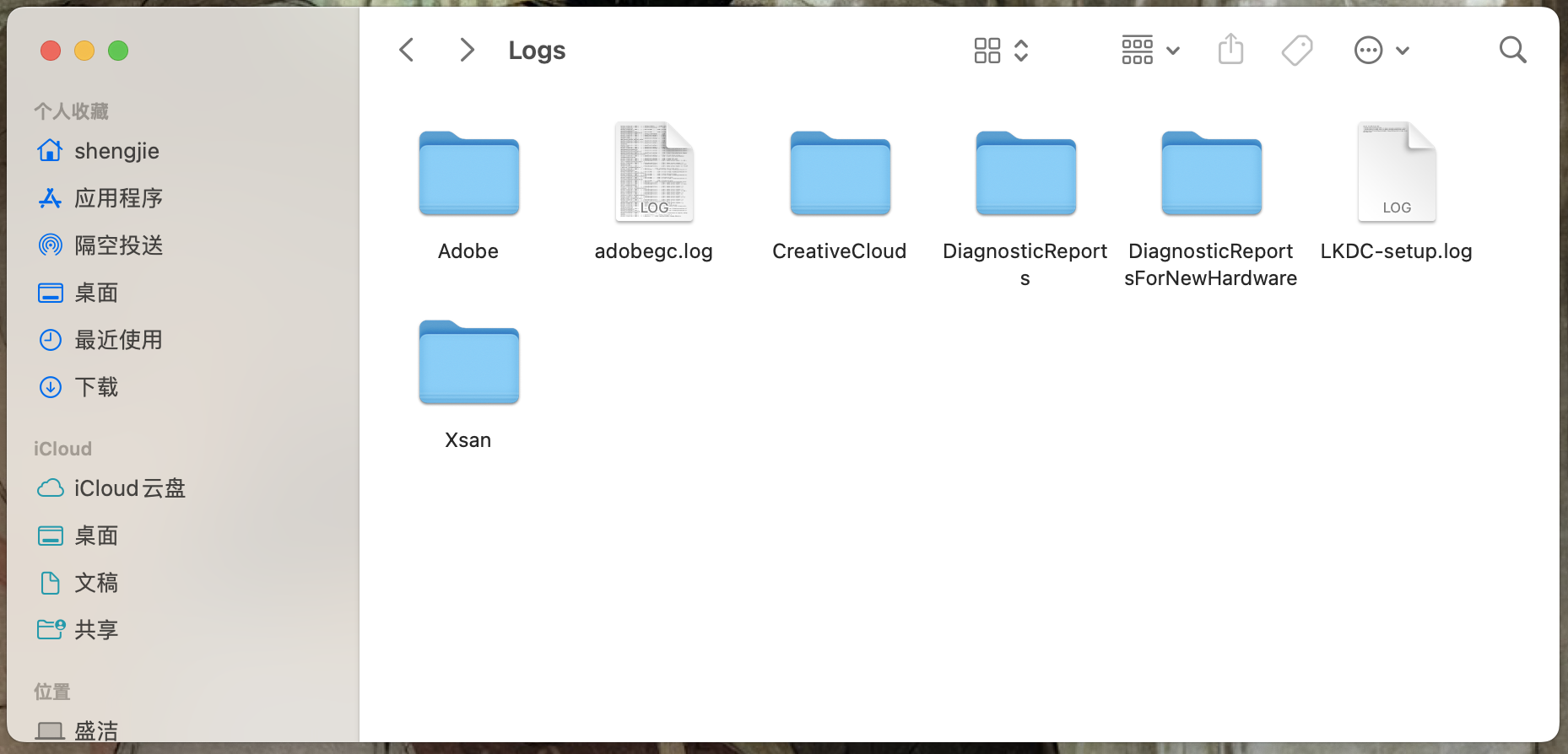The image size is (1568, 754).
Task: Click the Edit Tags icon
Action: (x=1296, y=51)
